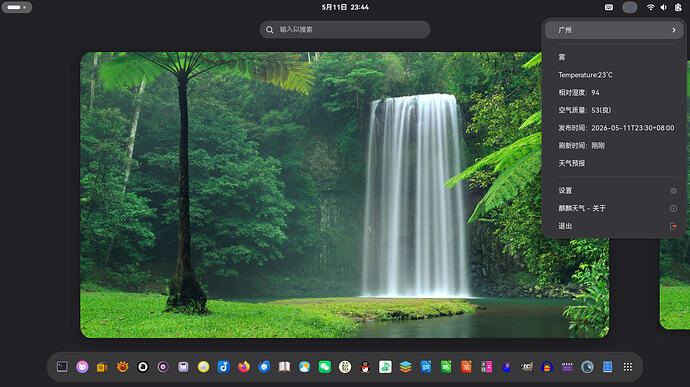The height and width of the screenshot is (387, 690).
Task: Open the Terminal from the dock
Action: (x=62, y=367)
